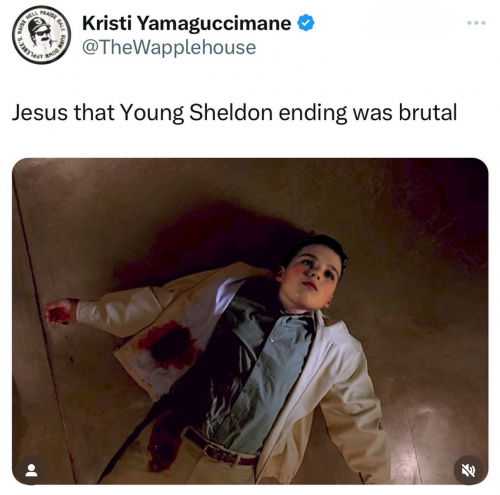Show people tagged in the video
Screen dimensions: 500x495
click(31, 470)
